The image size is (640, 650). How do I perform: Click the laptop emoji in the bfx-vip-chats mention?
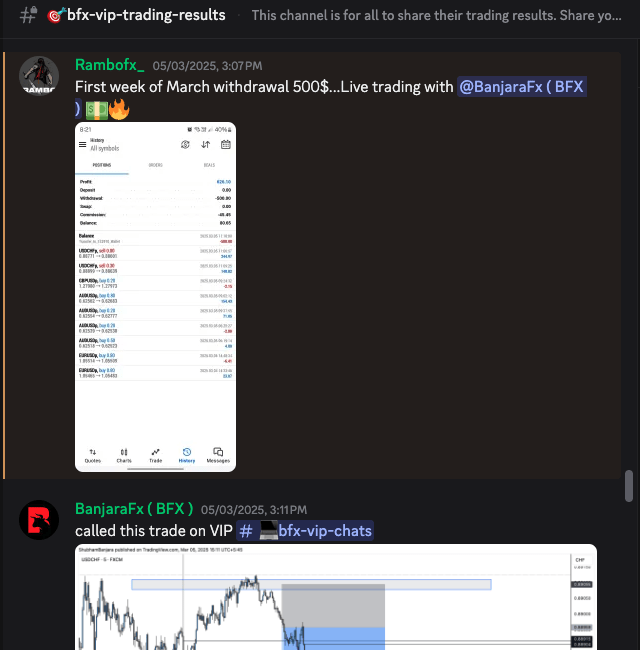pos(269,531)
